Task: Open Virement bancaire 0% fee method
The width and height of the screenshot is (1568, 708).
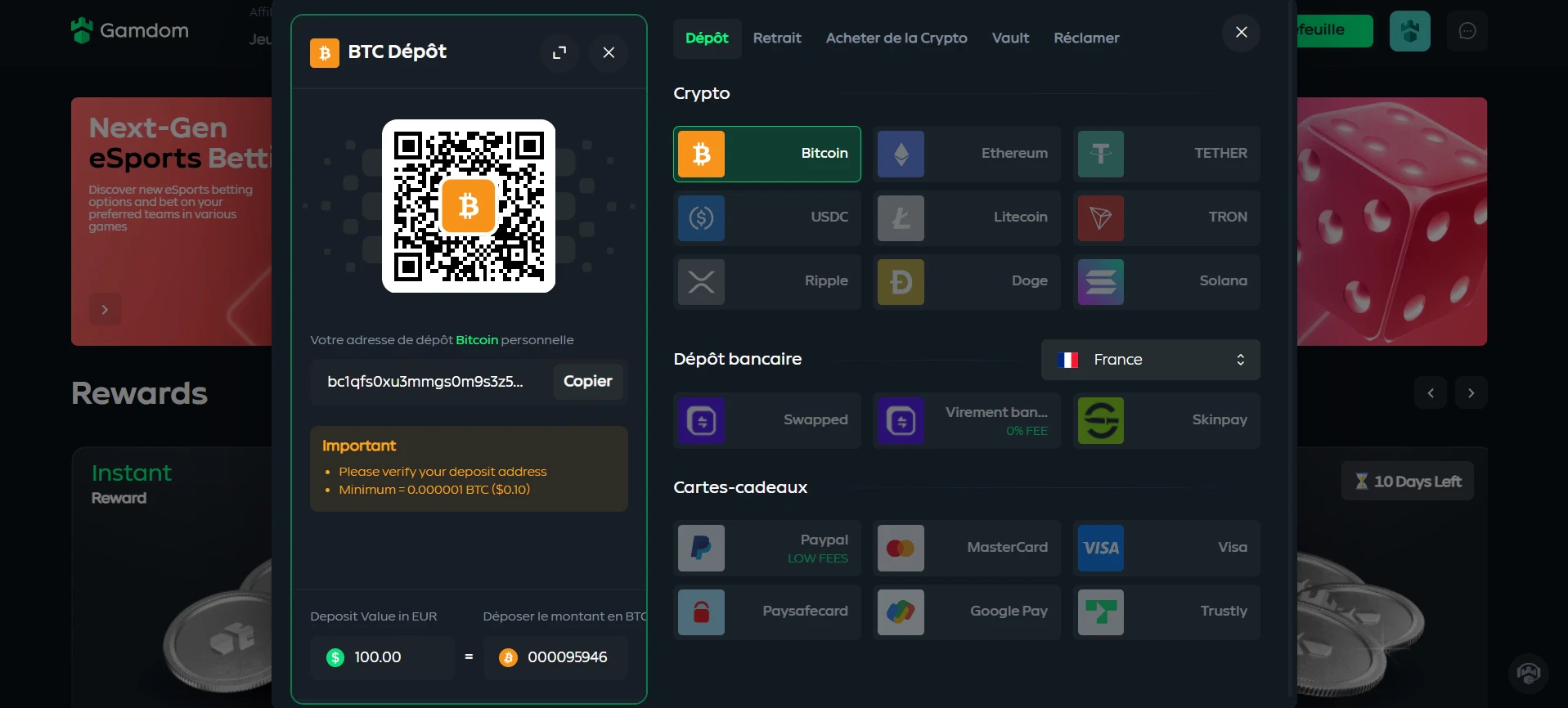Action: (x=967, y=420)
